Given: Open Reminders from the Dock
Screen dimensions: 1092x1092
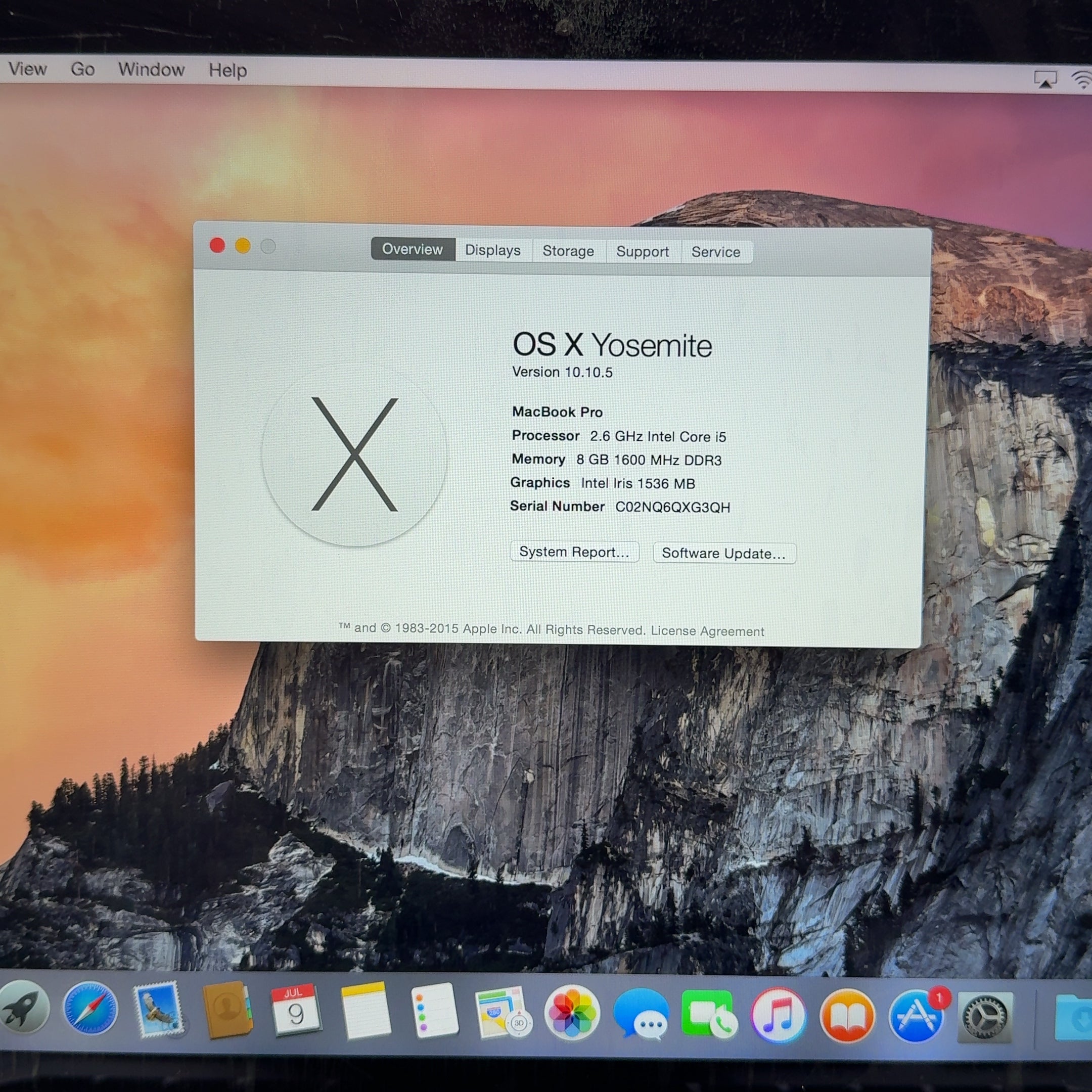Looking at the screenshot, I should 434,1011.
